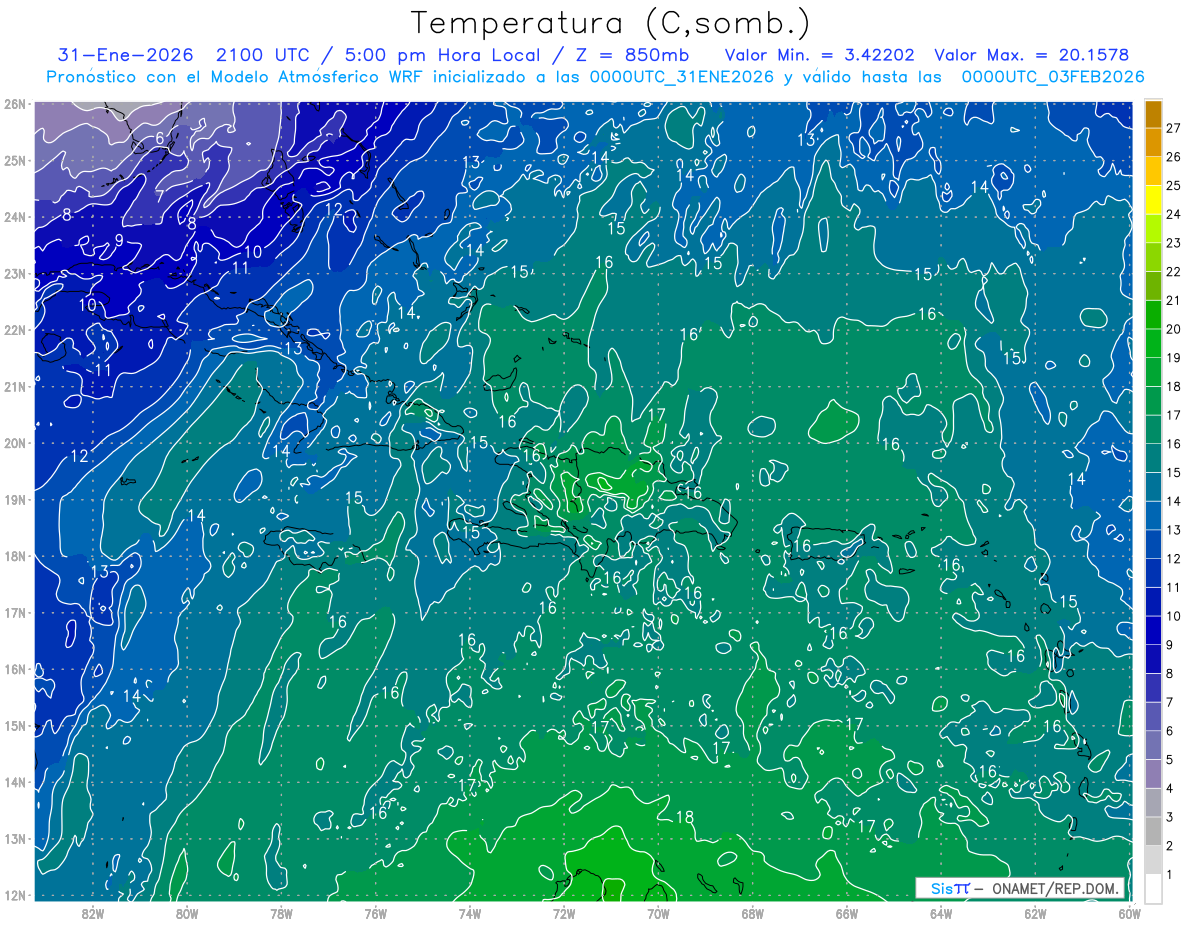Click the 12N latitude axis label

tap(14, 895)
